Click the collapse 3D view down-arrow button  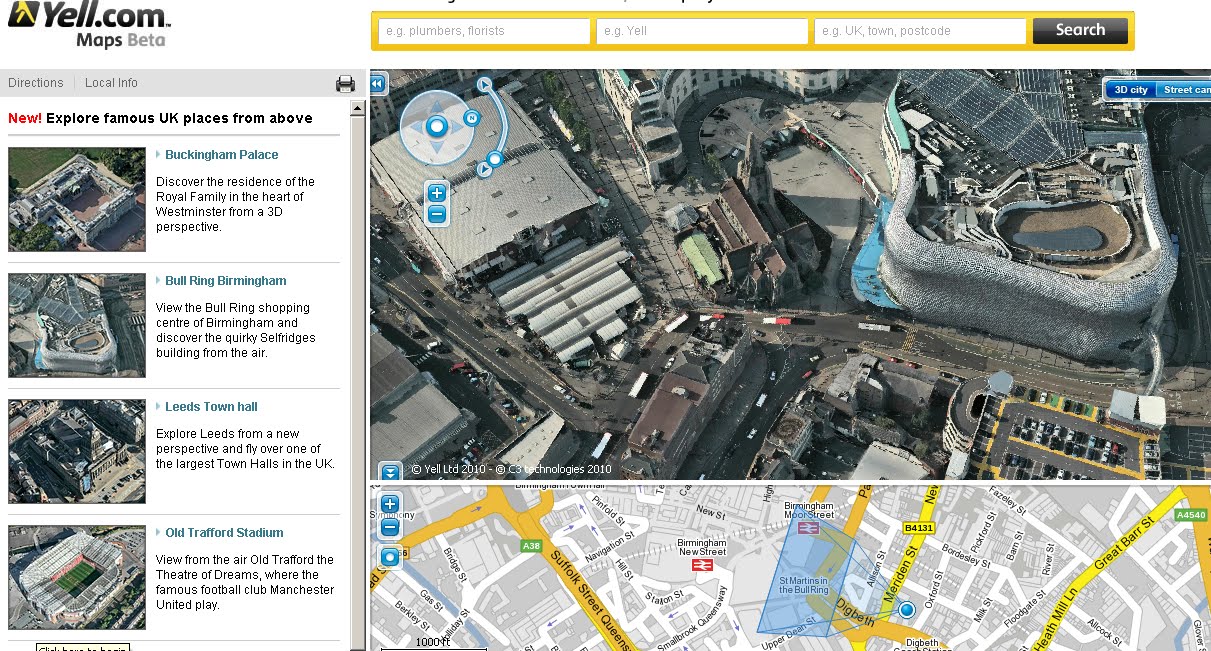point(390,470)
